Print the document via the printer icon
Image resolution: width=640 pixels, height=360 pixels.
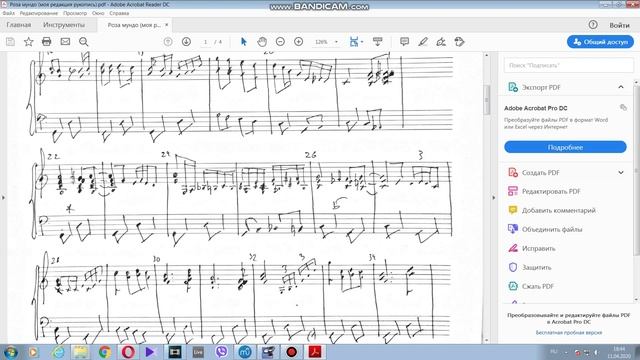[x=47, y=42]
